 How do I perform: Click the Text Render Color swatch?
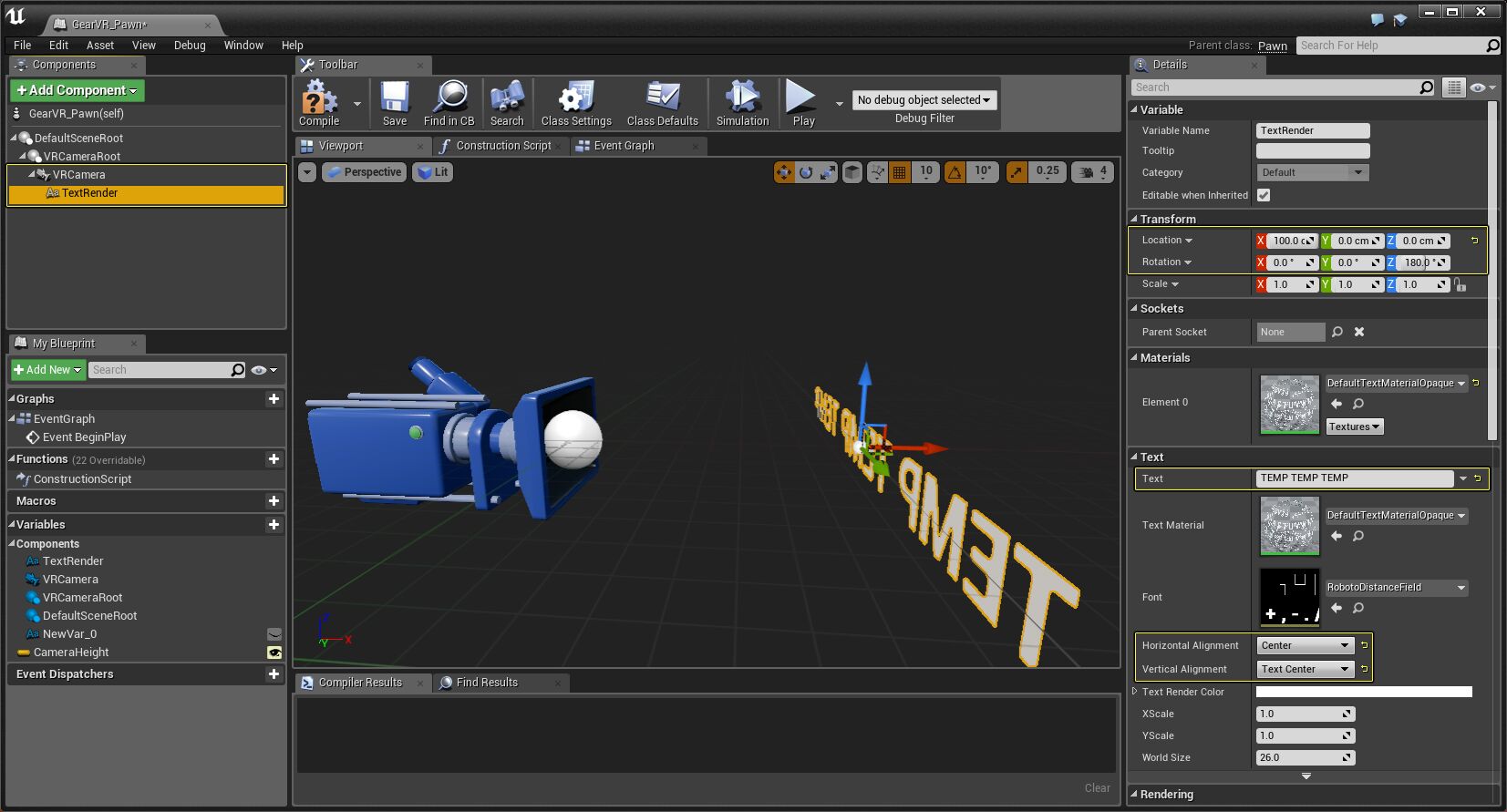tap(1364, 692)
